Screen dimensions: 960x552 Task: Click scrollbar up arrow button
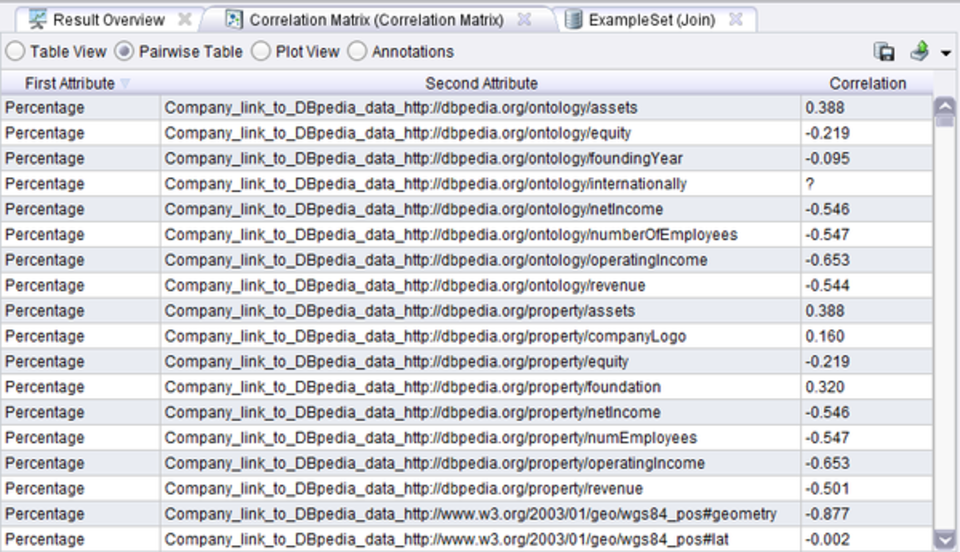pyautogui.click(x=945, y=106)
